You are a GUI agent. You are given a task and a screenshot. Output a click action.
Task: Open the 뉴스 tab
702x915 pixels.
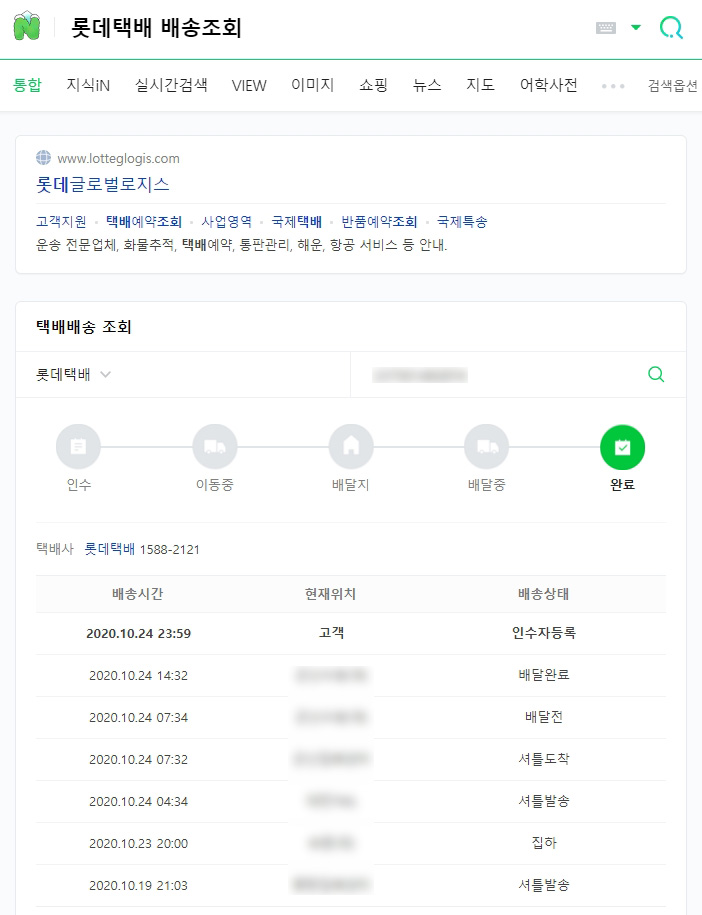tap(427, 85)
